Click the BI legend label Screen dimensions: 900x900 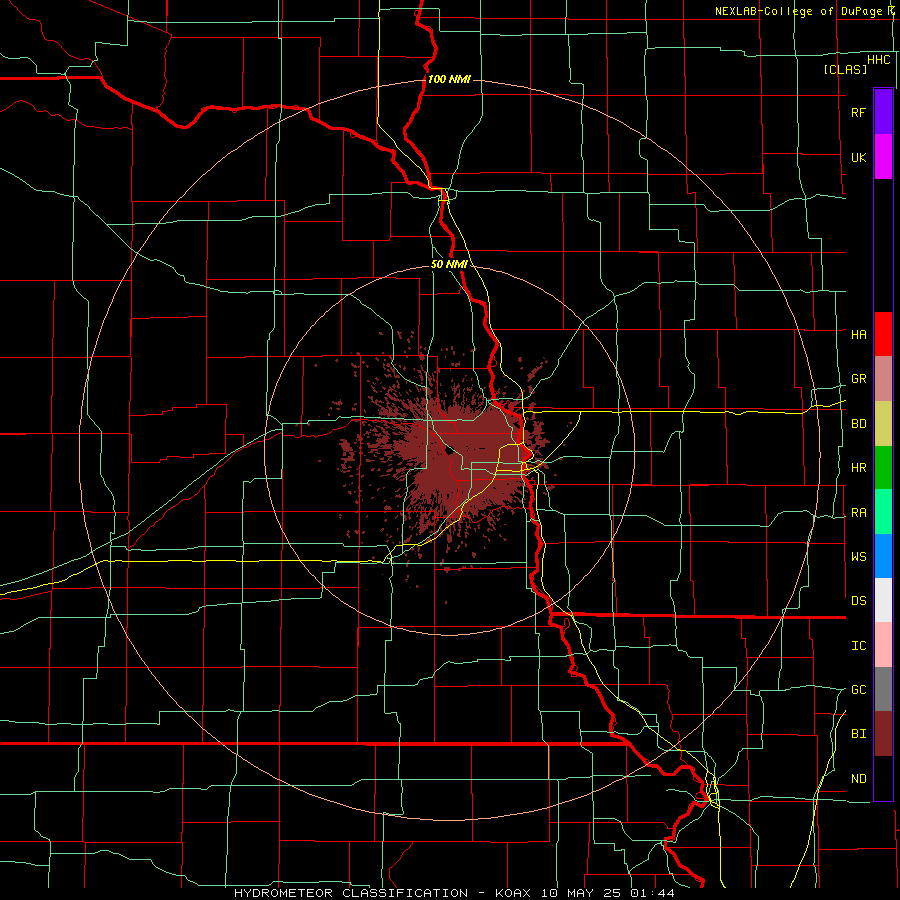pyautogui.click(x=858, y=734)
